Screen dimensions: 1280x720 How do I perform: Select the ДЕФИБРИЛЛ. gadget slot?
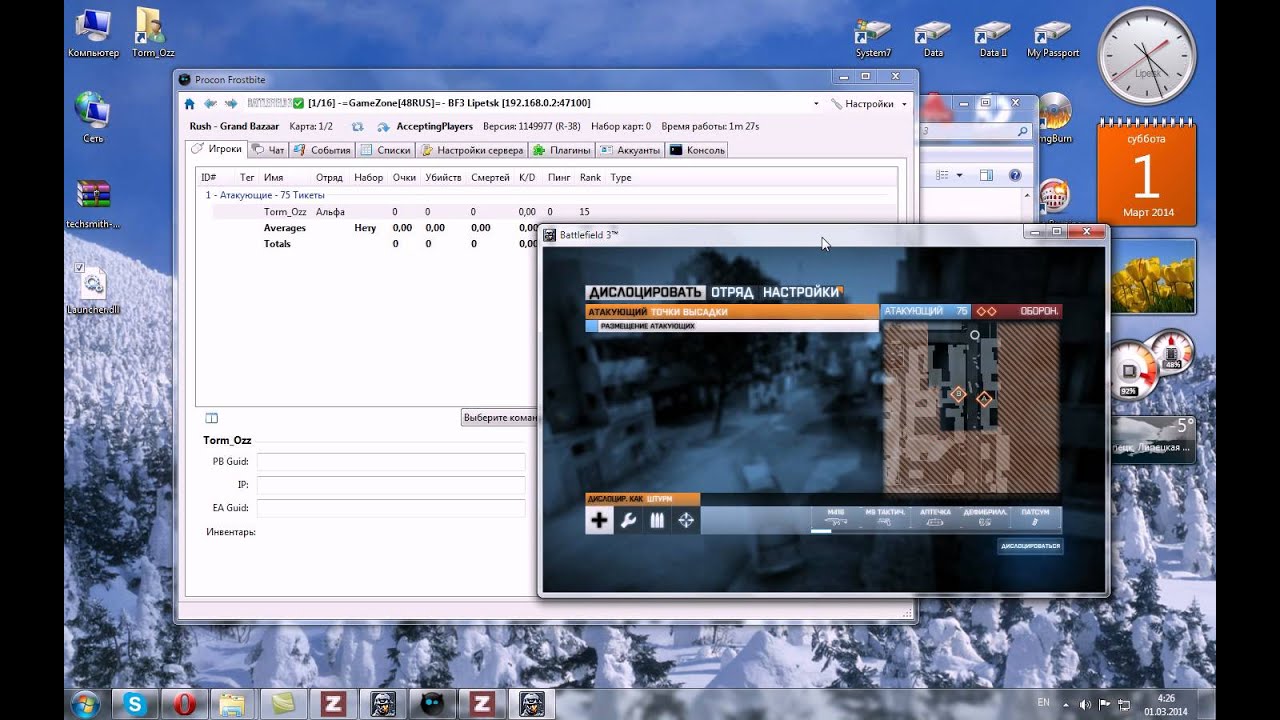coord(985,518)
